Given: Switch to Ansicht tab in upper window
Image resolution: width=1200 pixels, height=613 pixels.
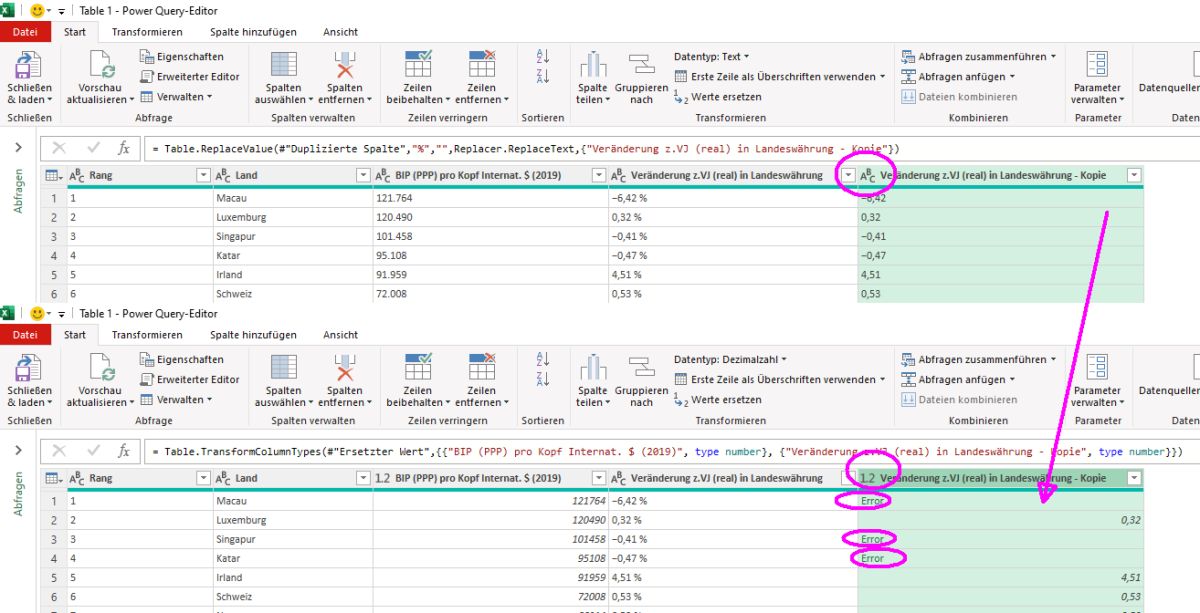Looking at the screenshot, I should 340,32.
